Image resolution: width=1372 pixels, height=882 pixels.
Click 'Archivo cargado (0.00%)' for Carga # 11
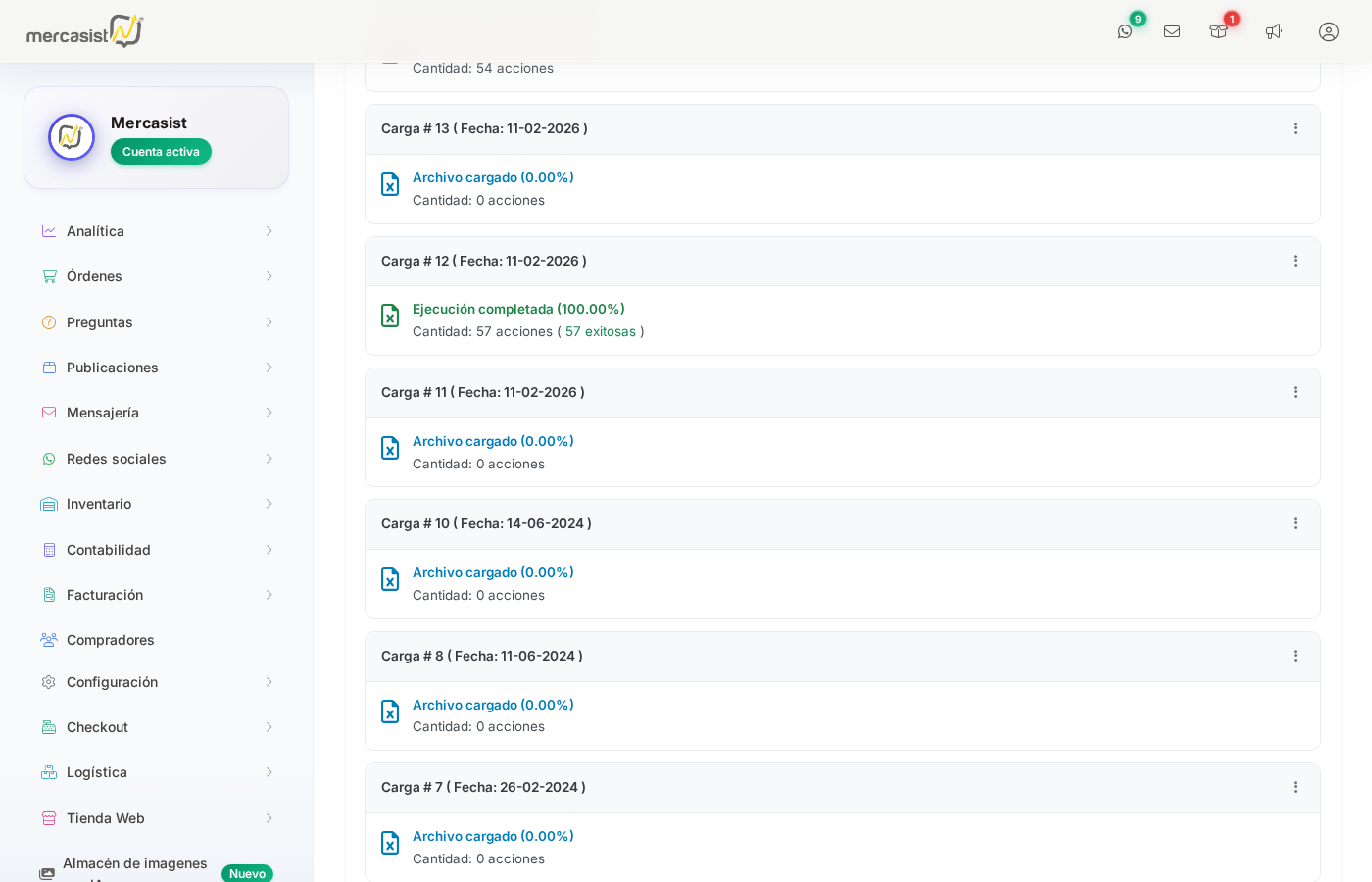tap(493, 442)
